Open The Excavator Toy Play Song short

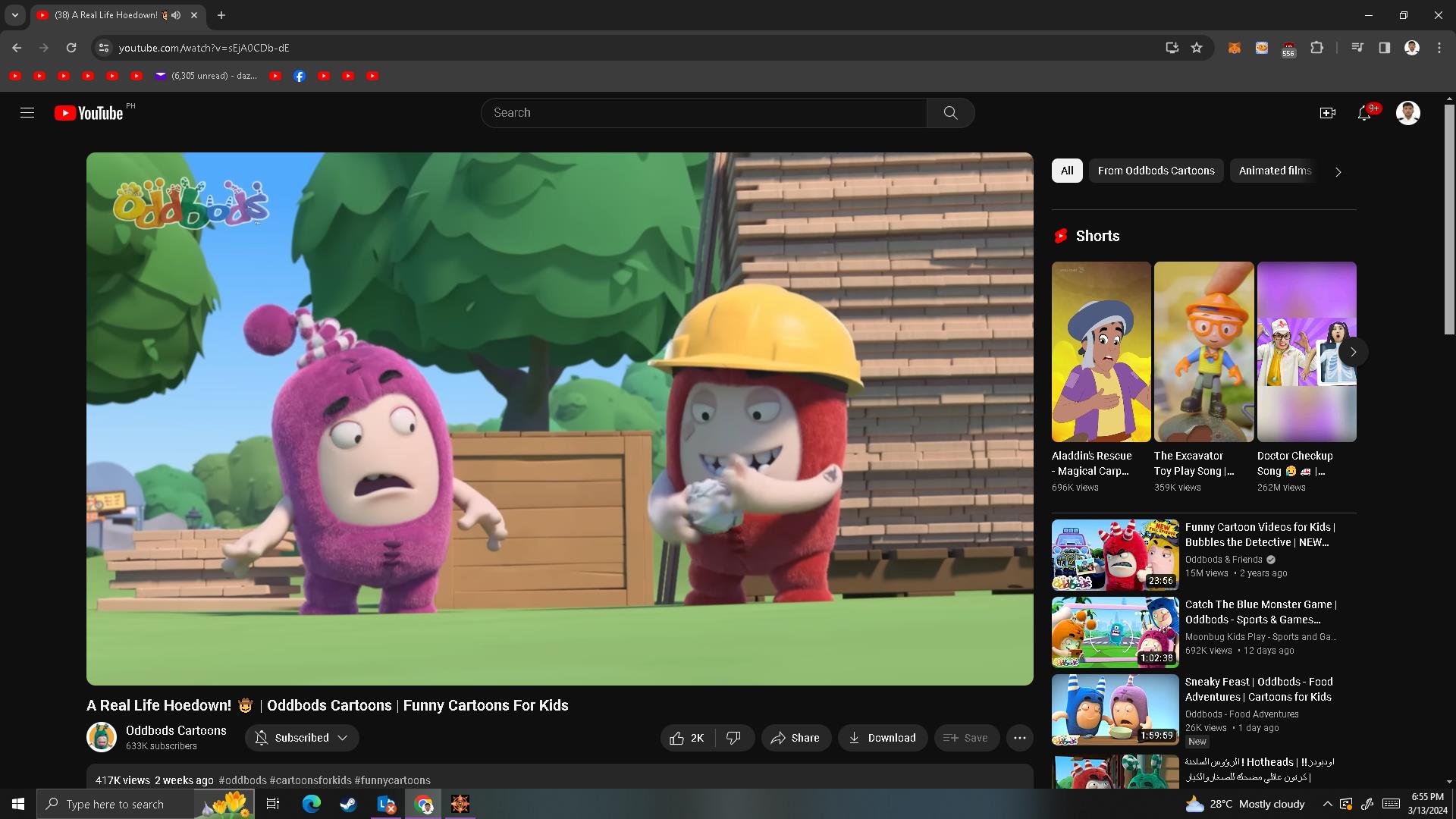point(1203,352)
